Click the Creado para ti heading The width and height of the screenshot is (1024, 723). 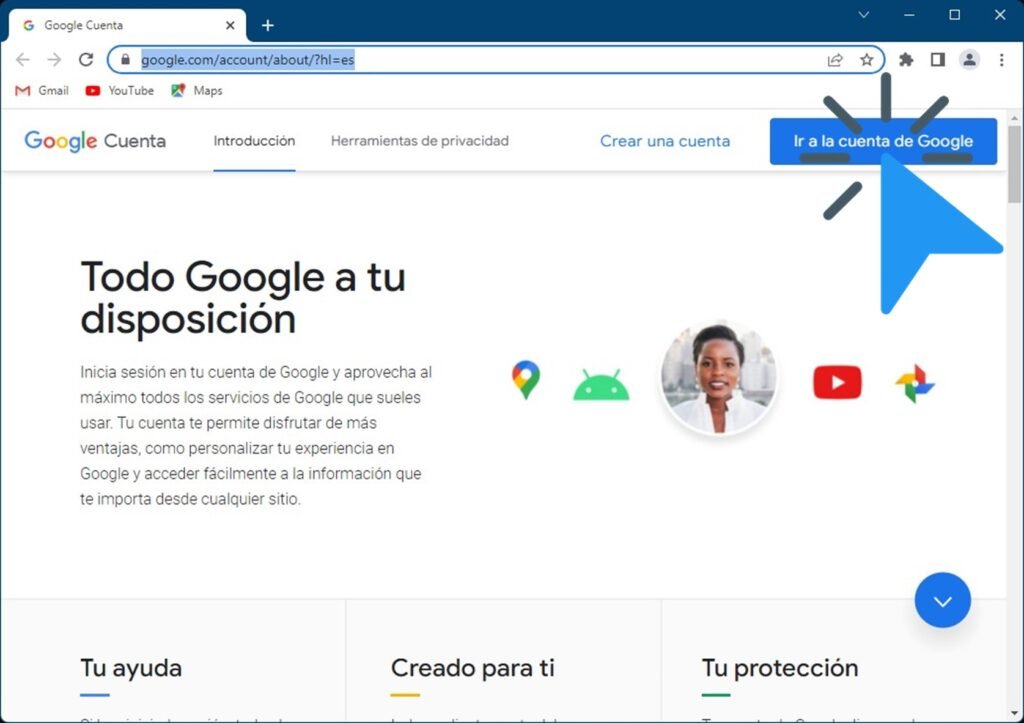pos(473,668)
